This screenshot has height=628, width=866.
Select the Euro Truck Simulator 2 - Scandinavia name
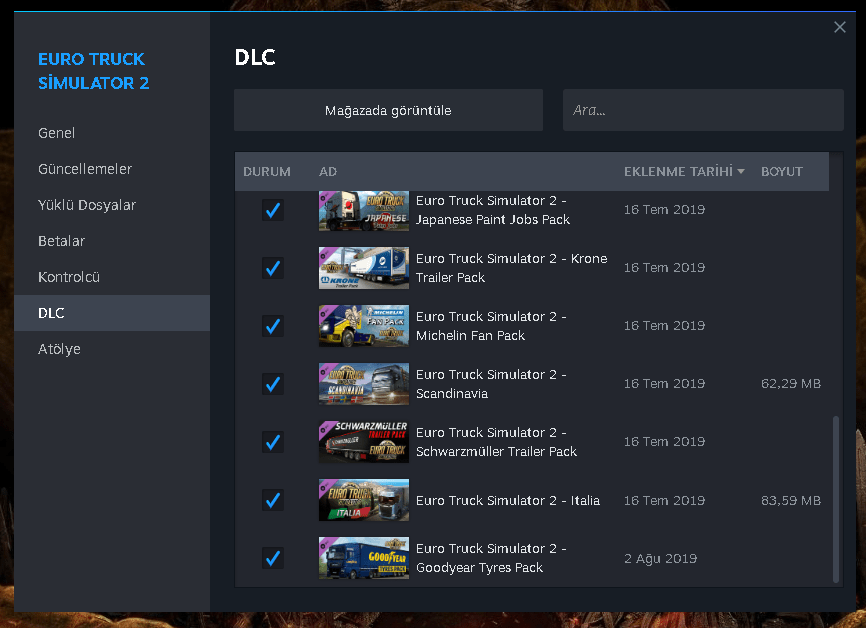tap(491, 384)
